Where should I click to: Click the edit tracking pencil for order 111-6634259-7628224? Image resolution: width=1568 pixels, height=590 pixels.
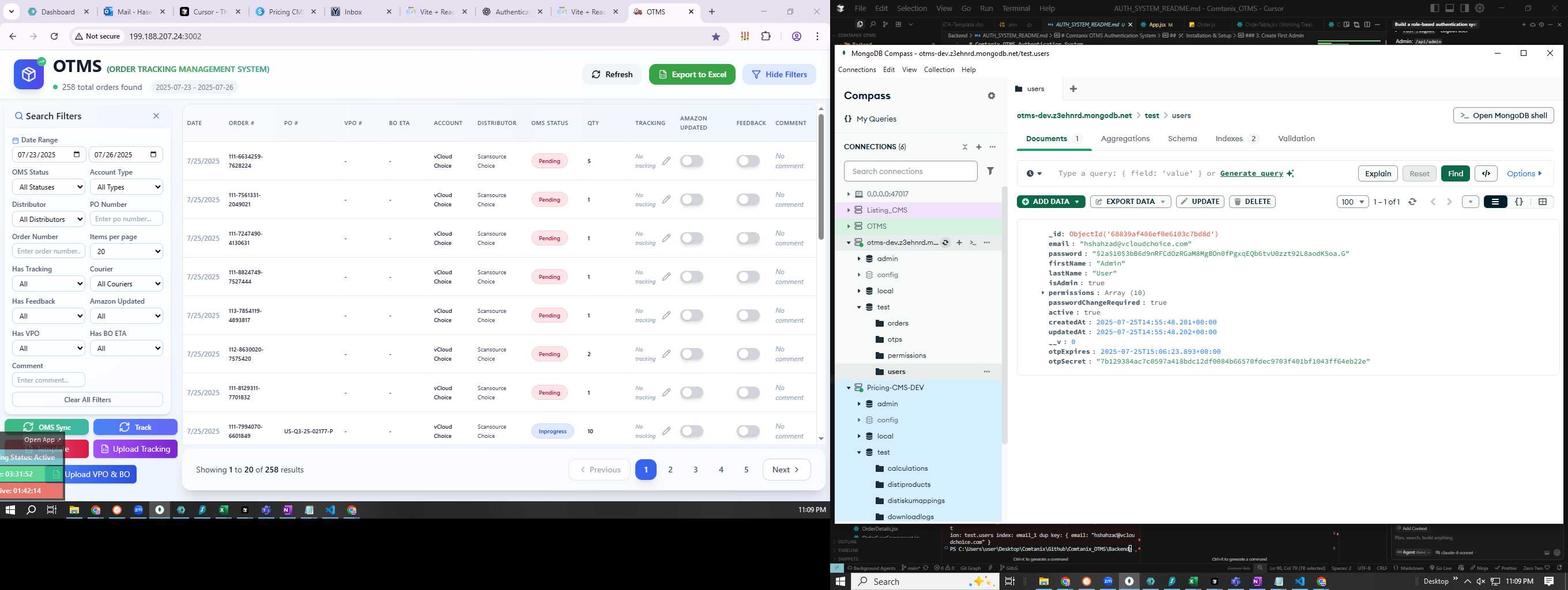tap(666, 161)
